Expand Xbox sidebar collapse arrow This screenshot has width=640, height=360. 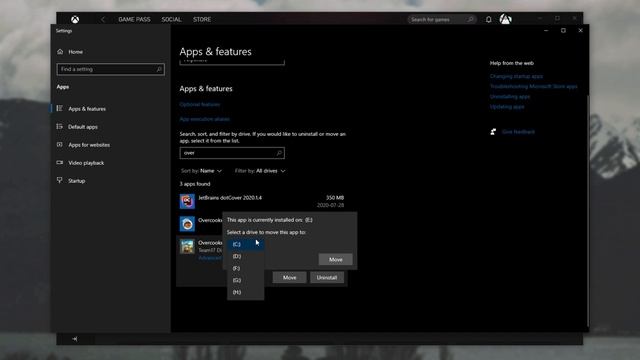(x=75, y=339)
